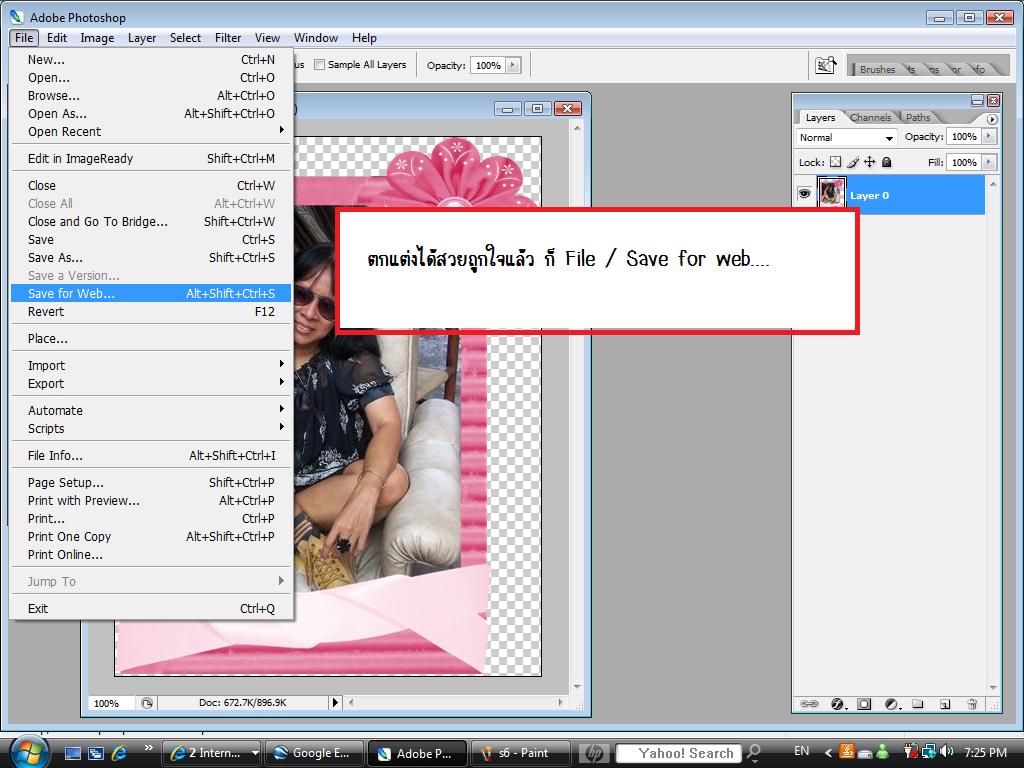Open the Filter menu
Screen dimensions: 1024x768
(228, 38)
